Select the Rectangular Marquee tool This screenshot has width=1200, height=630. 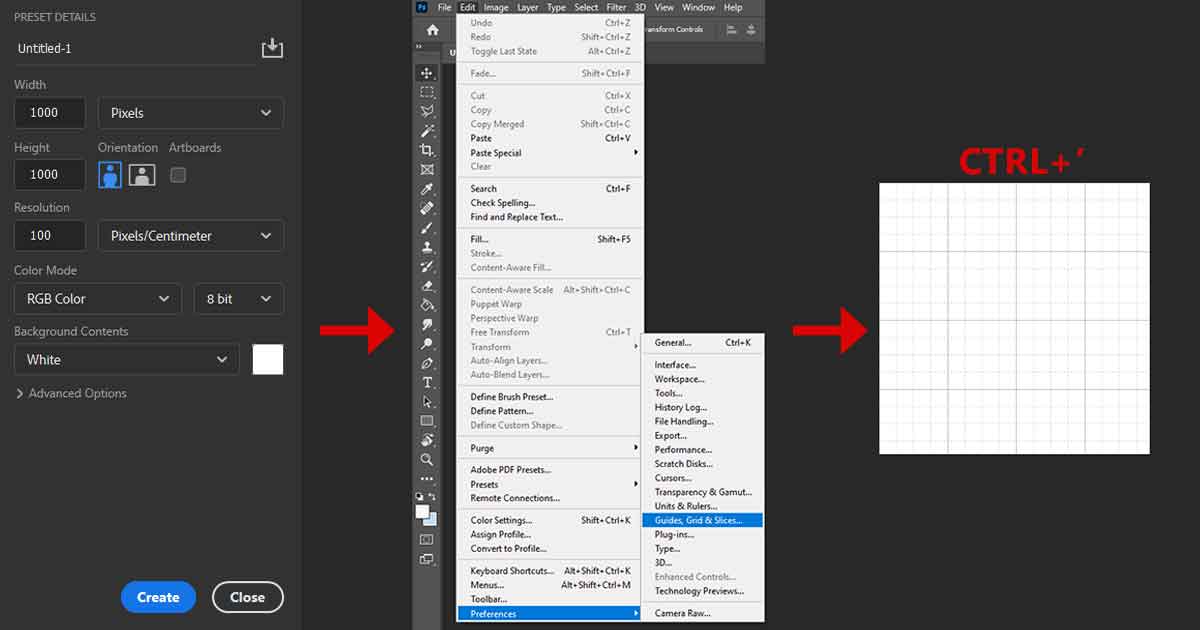pos(427,92)
